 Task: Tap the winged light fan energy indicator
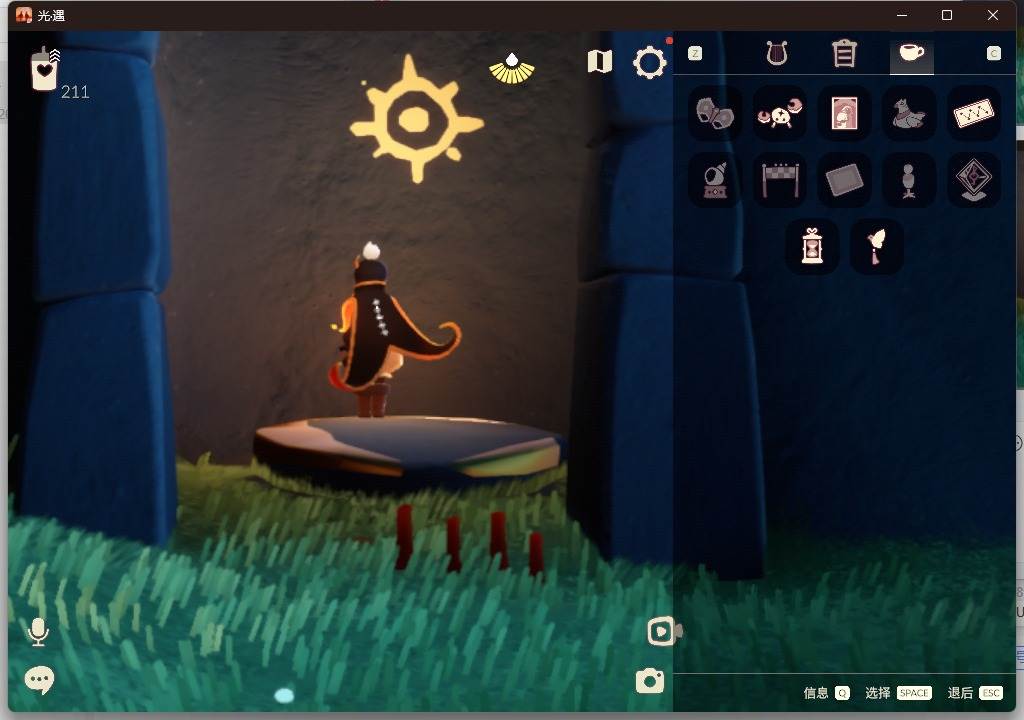[x=512, y=69]
